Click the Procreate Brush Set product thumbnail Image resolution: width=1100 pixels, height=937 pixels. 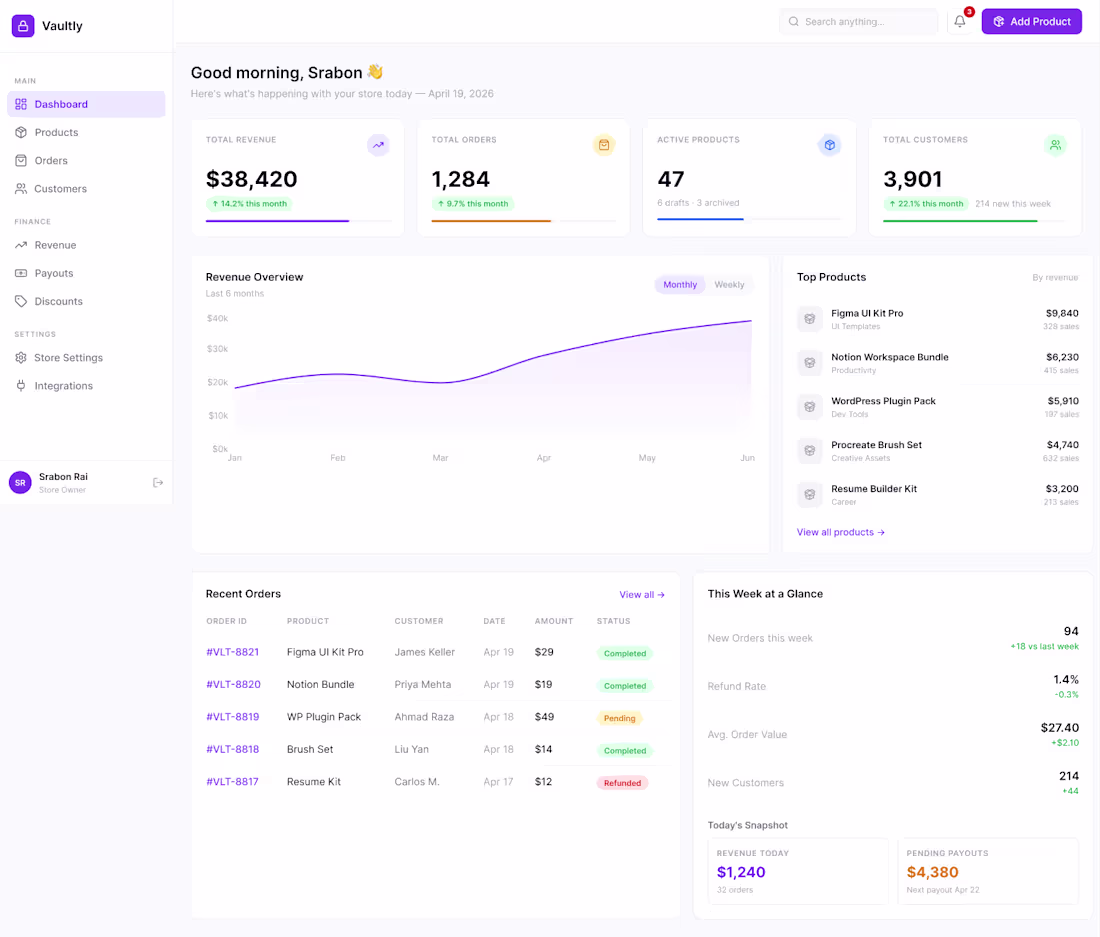point(810,450)
